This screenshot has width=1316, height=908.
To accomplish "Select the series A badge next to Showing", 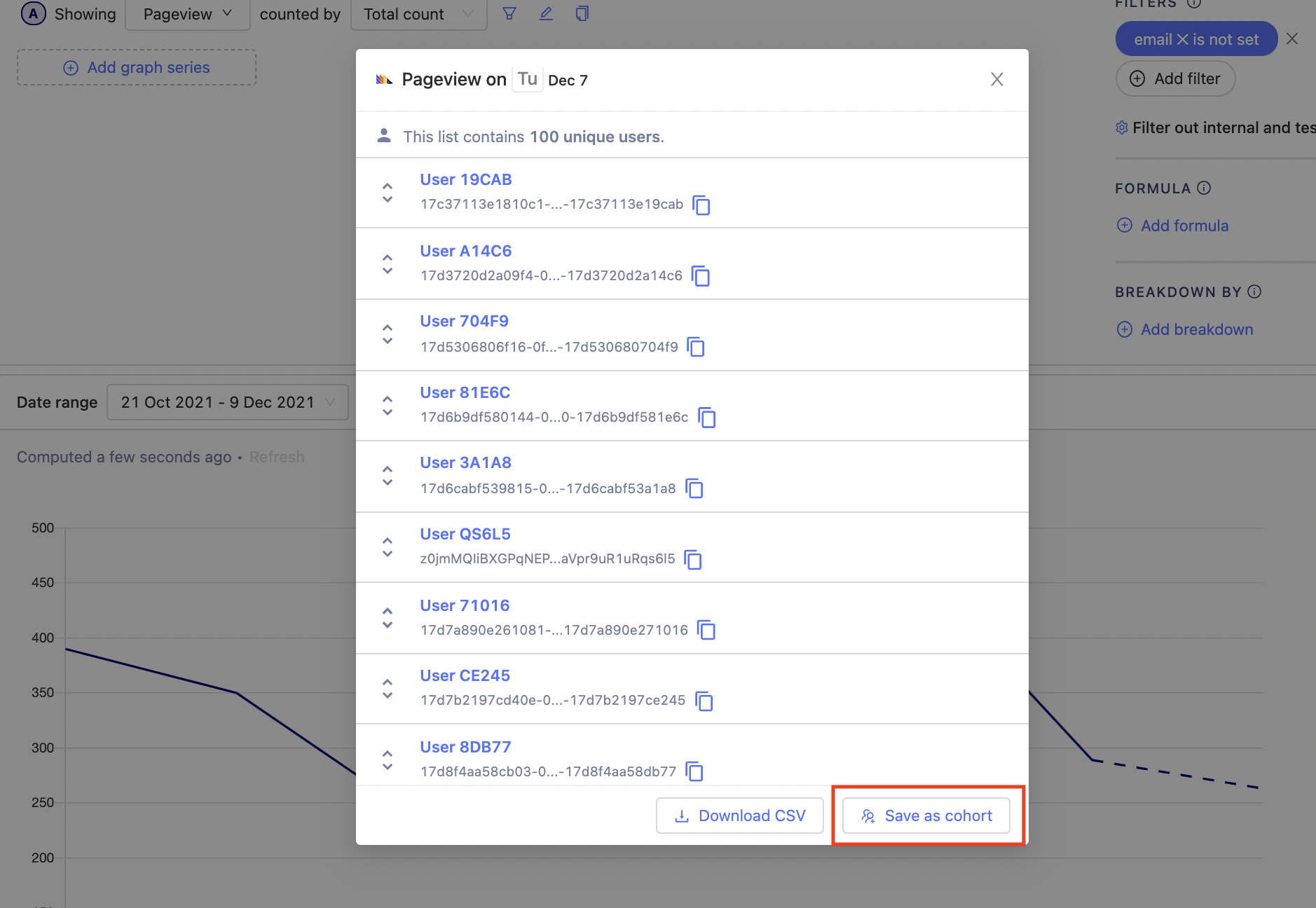I will click(34, 13).
